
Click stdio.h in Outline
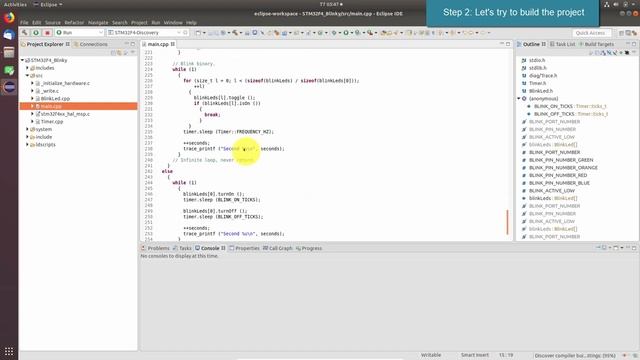pos(537,60)
